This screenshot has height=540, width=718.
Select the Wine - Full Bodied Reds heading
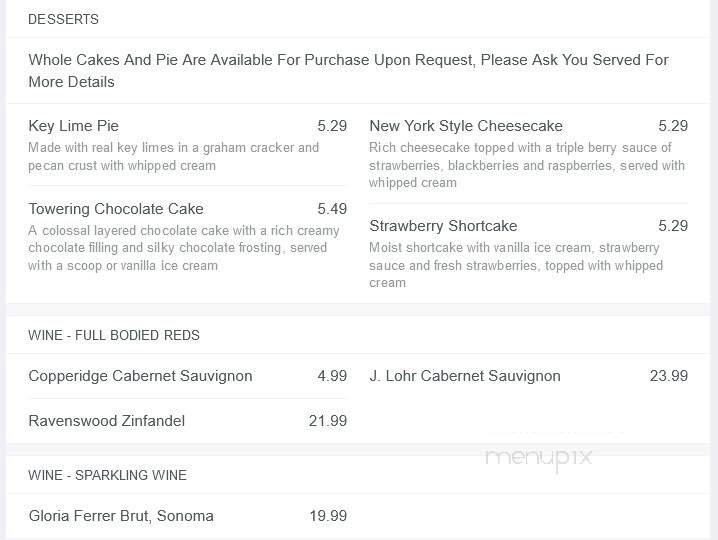click(x=114, y=335)
